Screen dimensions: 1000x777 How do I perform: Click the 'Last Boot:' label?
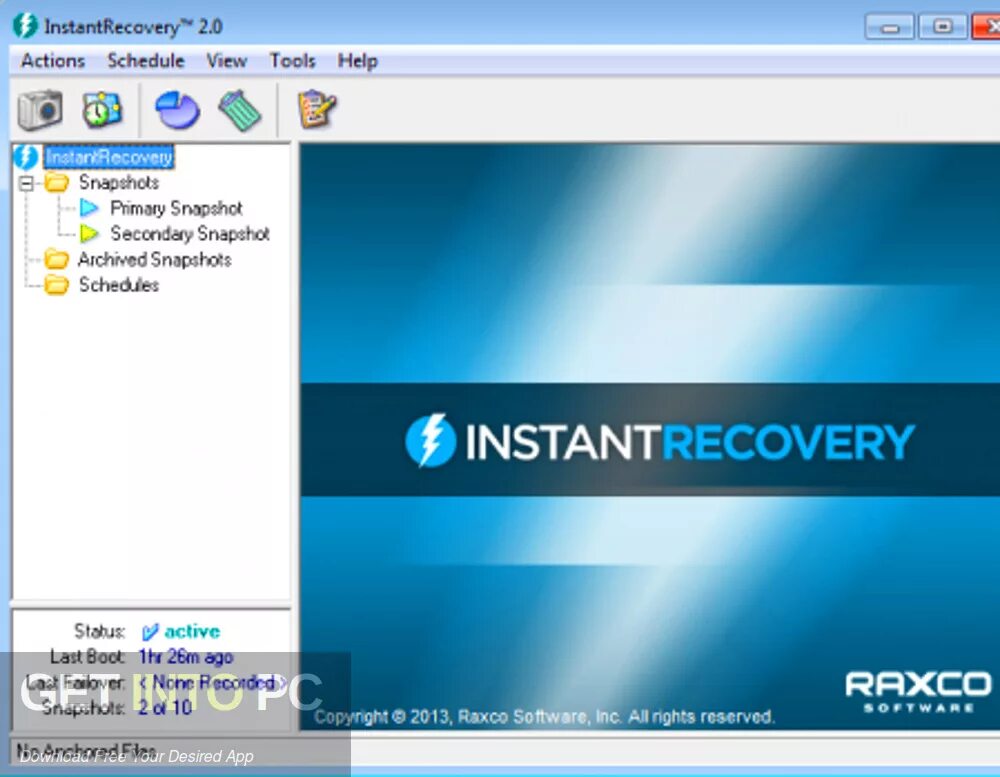click(x=87, y=656)
